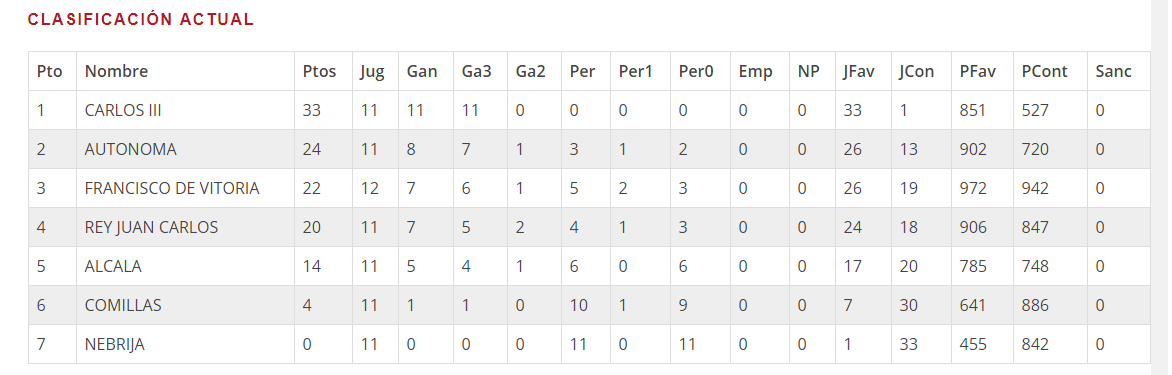Click the CLASIFICACIÓN ACTUAL heading

(x=141, y=20)
